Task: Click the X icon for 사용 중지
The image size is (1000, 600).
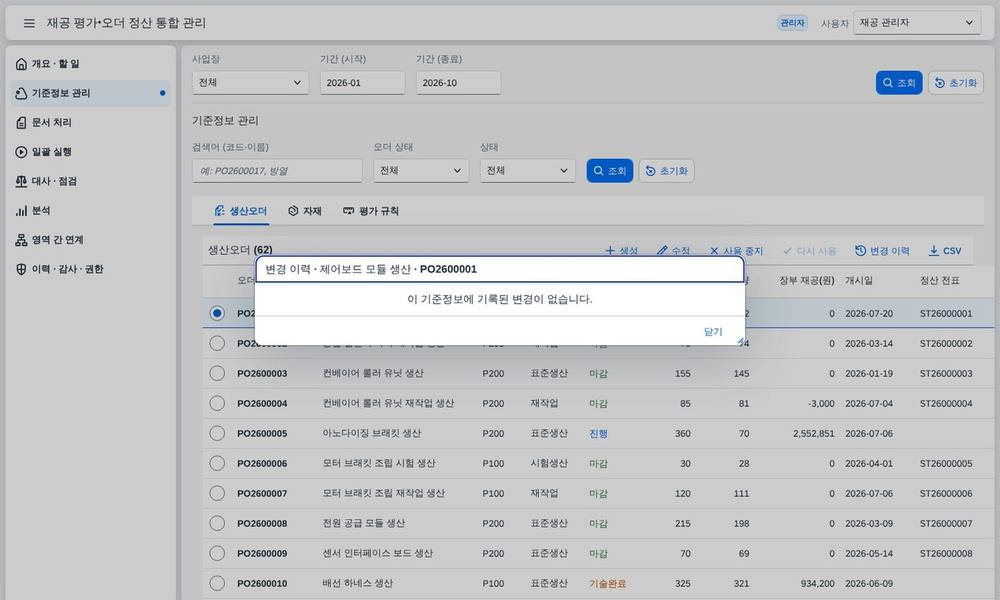Action: click(714, 251)
